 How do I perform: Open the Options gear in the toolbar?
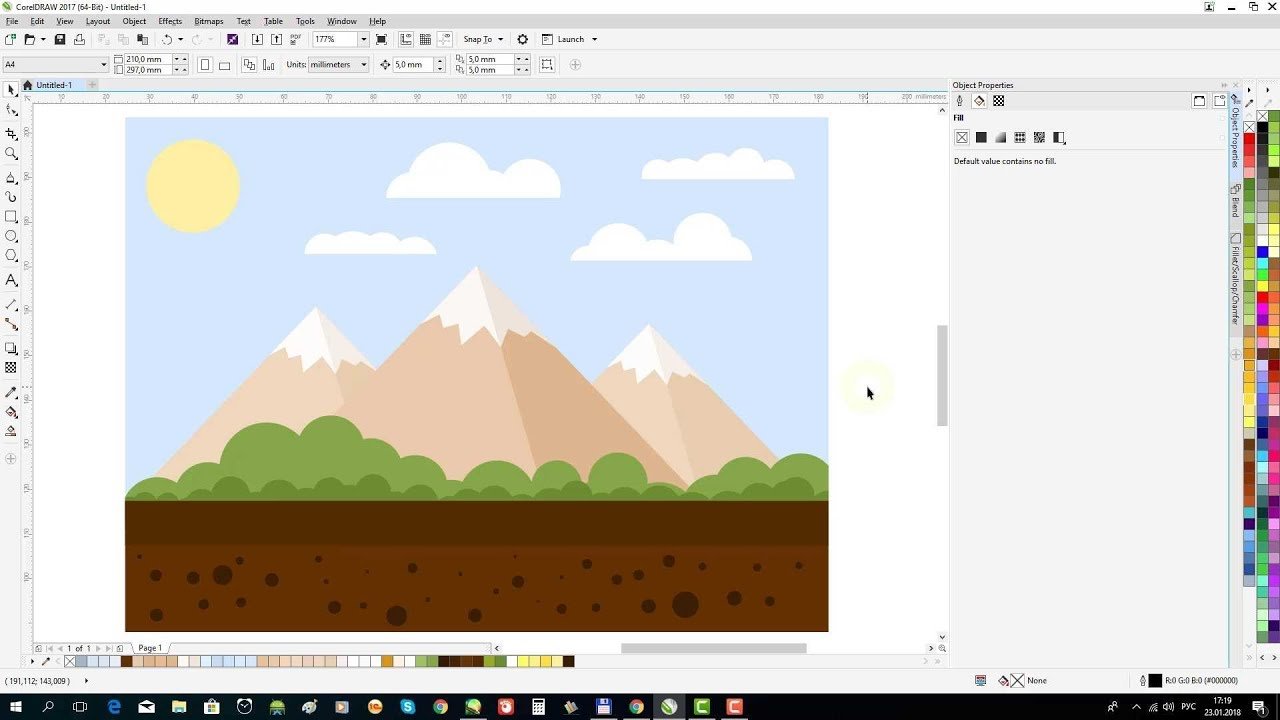pyautogui.click(x=522, y=39)
